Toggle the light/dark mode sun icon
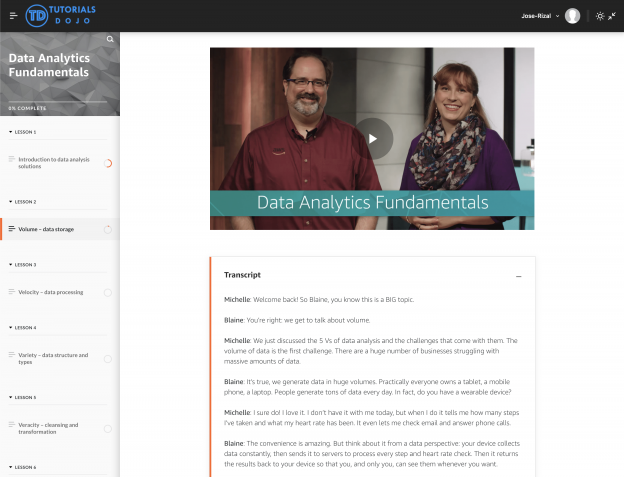 coord(599,16)
